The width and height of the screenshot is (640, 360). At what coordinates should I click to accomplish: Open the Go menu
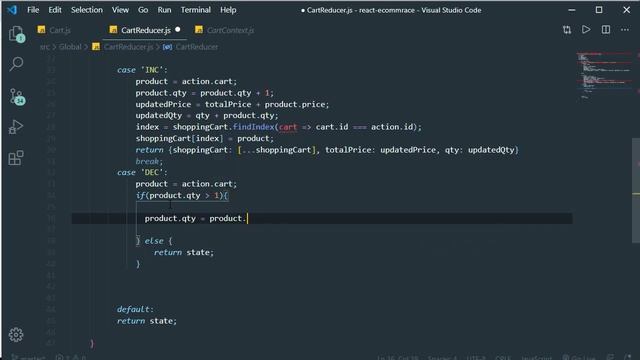pyautogui.click(x=143, y=10)
